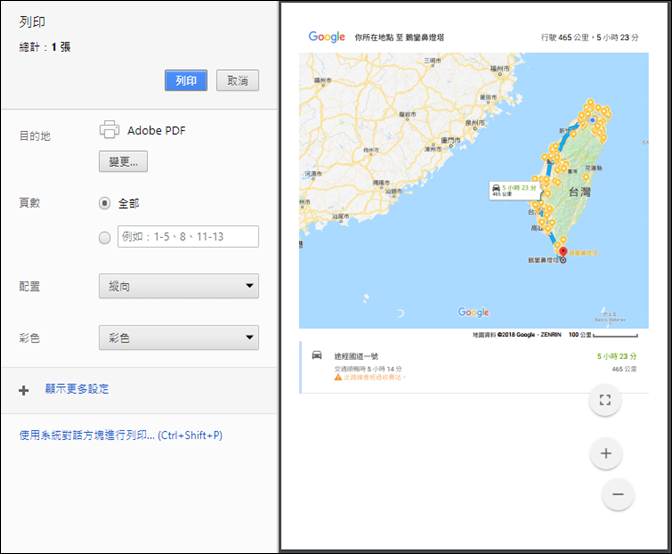
Task: Click the route time bubble on the map
Action: tap(515, 190)
